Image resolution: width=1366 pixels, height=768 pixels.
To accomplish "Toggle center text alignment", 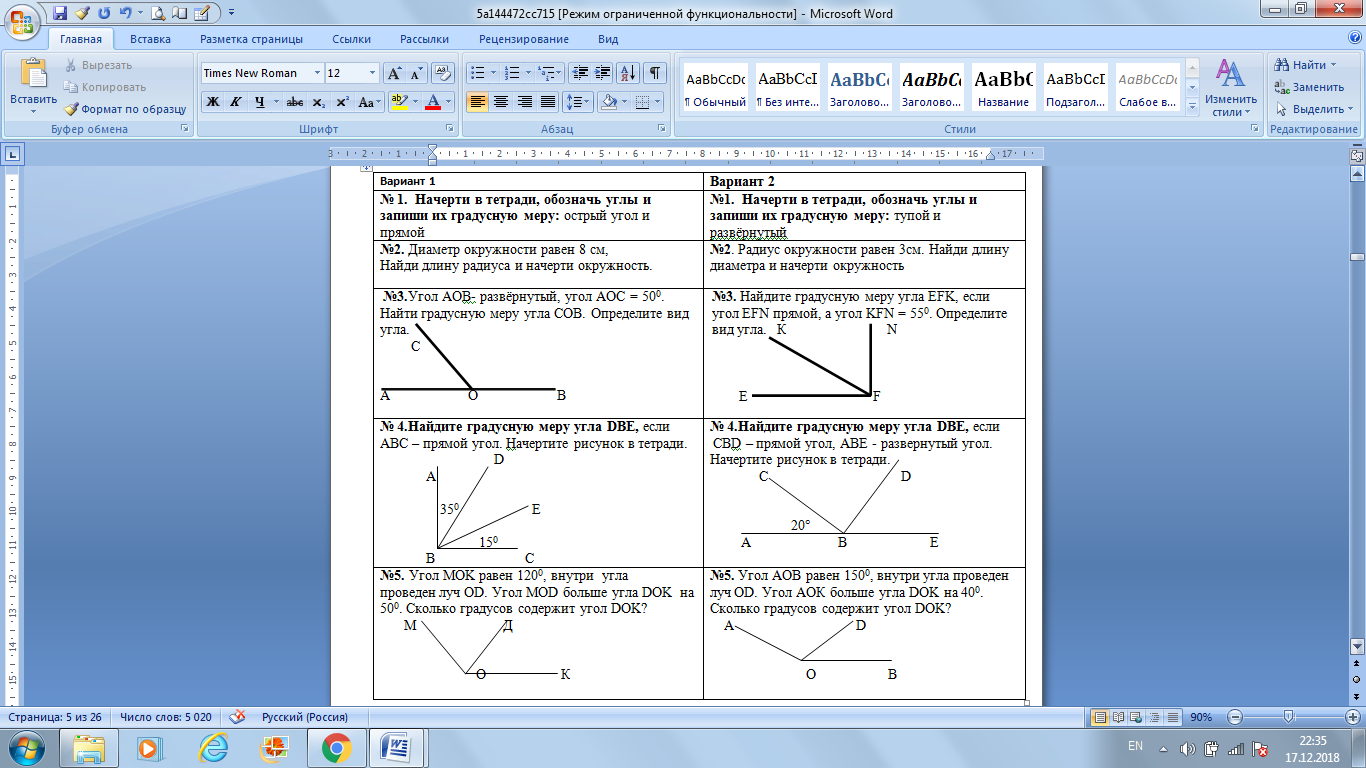I will click(501, 102).
